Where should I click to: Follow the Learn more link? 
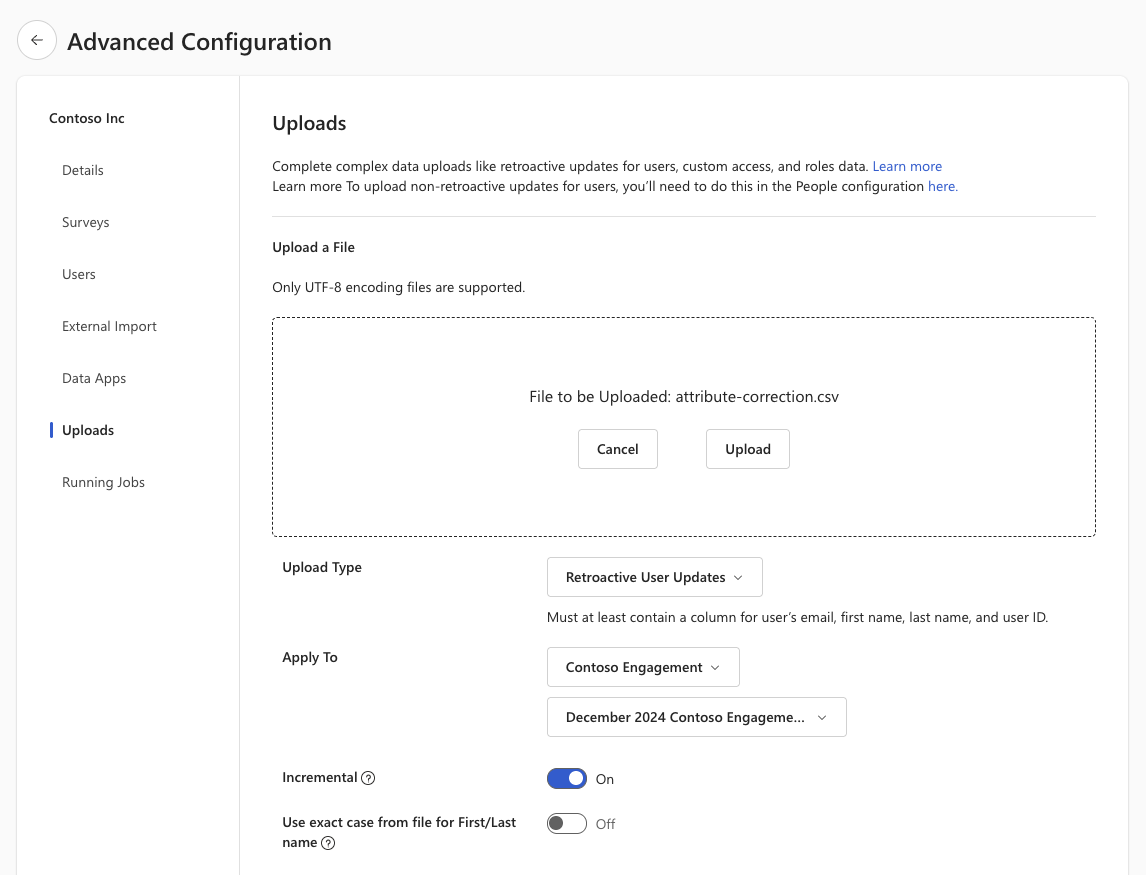(x=907, y=166)
